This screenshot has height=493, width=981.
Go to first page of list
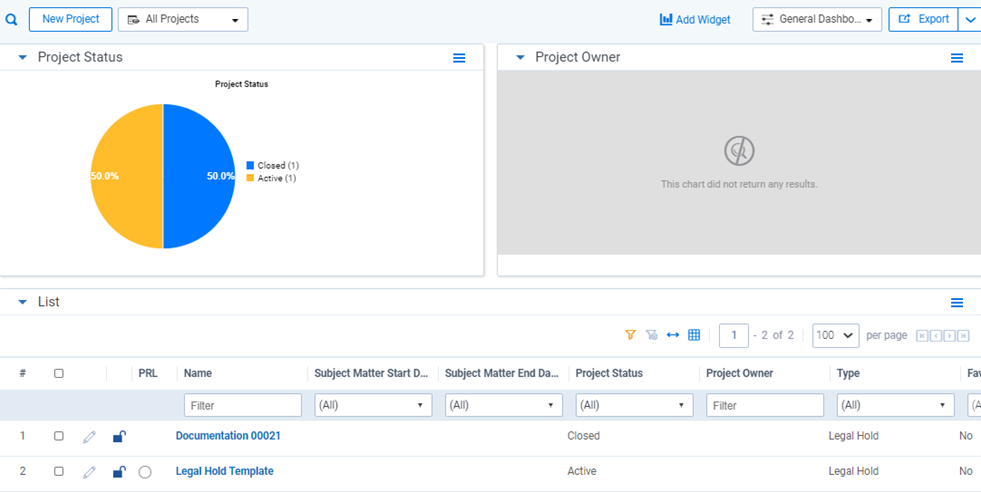922,336
